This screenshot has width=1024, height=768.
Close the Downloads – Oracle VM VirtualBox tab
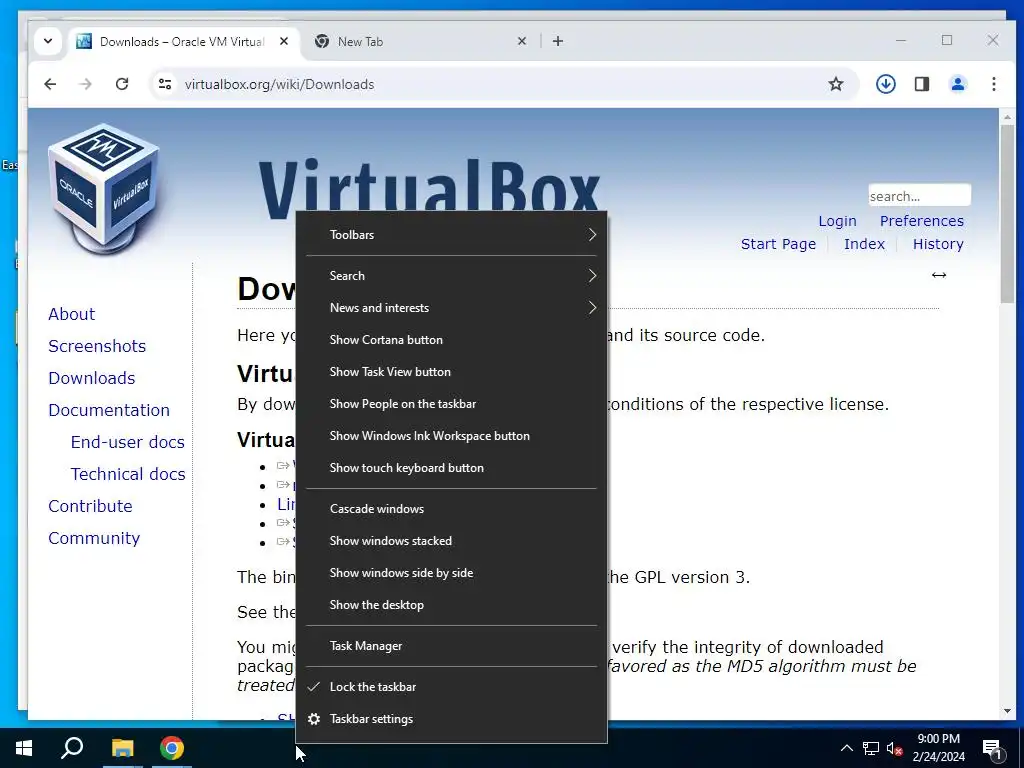pos(284,41)
